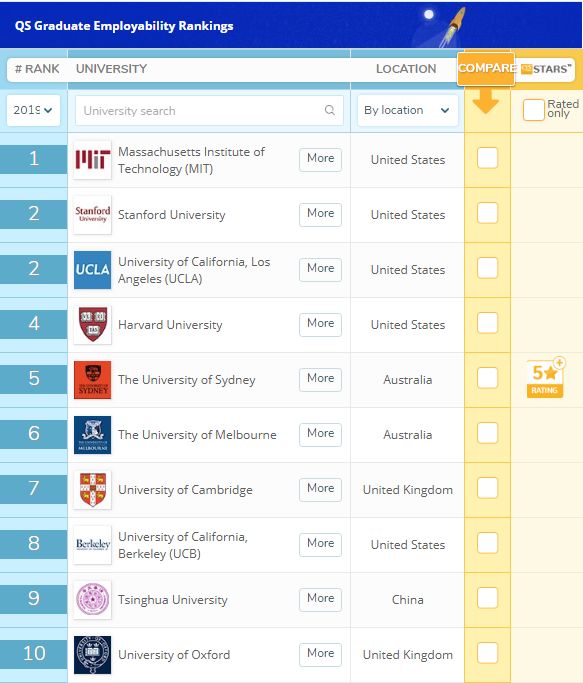Open the 2019 year dropdown
Viewport: 583px width, 683px height.
(x=33, y=110)
